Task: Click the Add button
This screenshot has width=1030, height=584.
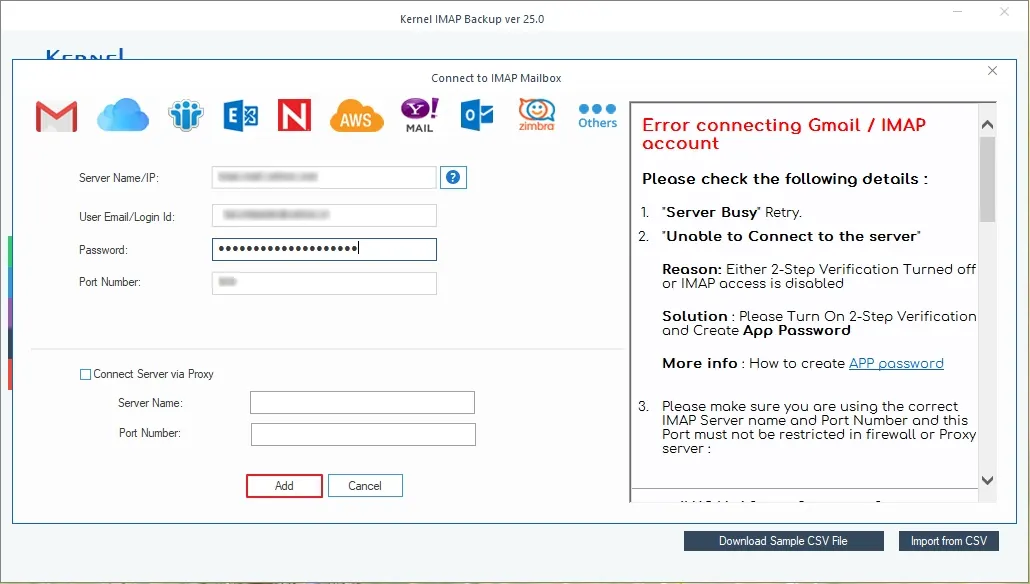Action: pyautogui.click(x=284, y=486)
